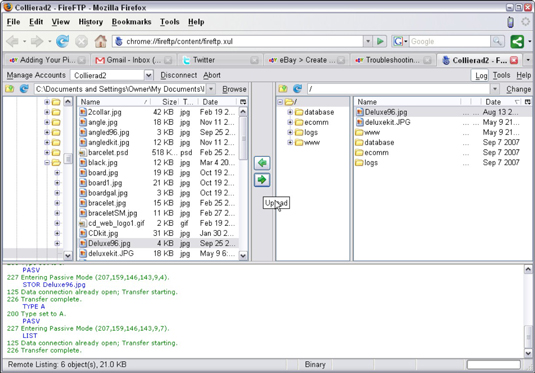This screenshot has width=535, height=373.
Task: Expand the www folder in the remote tree
Action: pyautogui.click(x=290, y=143)
